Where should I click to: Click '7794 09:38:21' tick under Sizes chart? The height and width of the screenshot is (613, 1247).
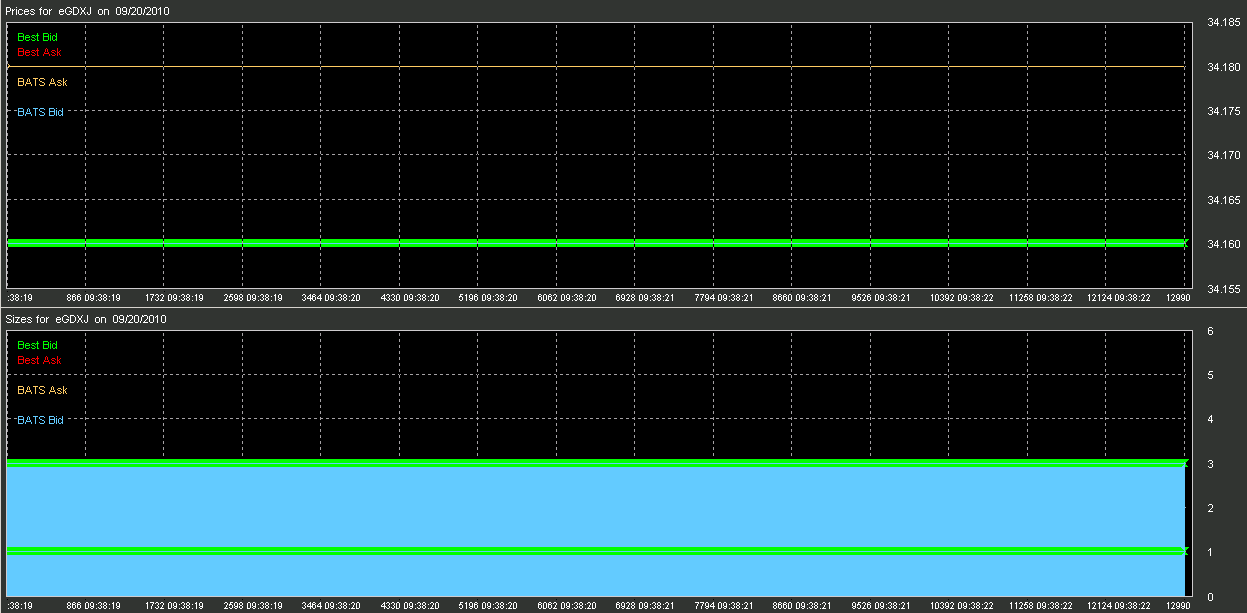[726, 605]
